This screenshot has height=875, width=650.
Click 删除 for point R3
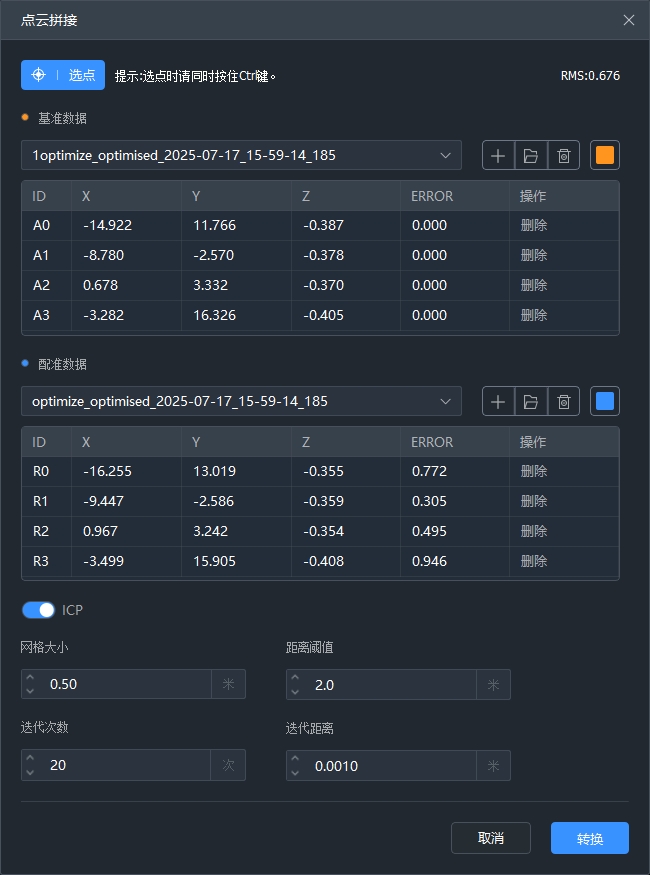[534, 561]
